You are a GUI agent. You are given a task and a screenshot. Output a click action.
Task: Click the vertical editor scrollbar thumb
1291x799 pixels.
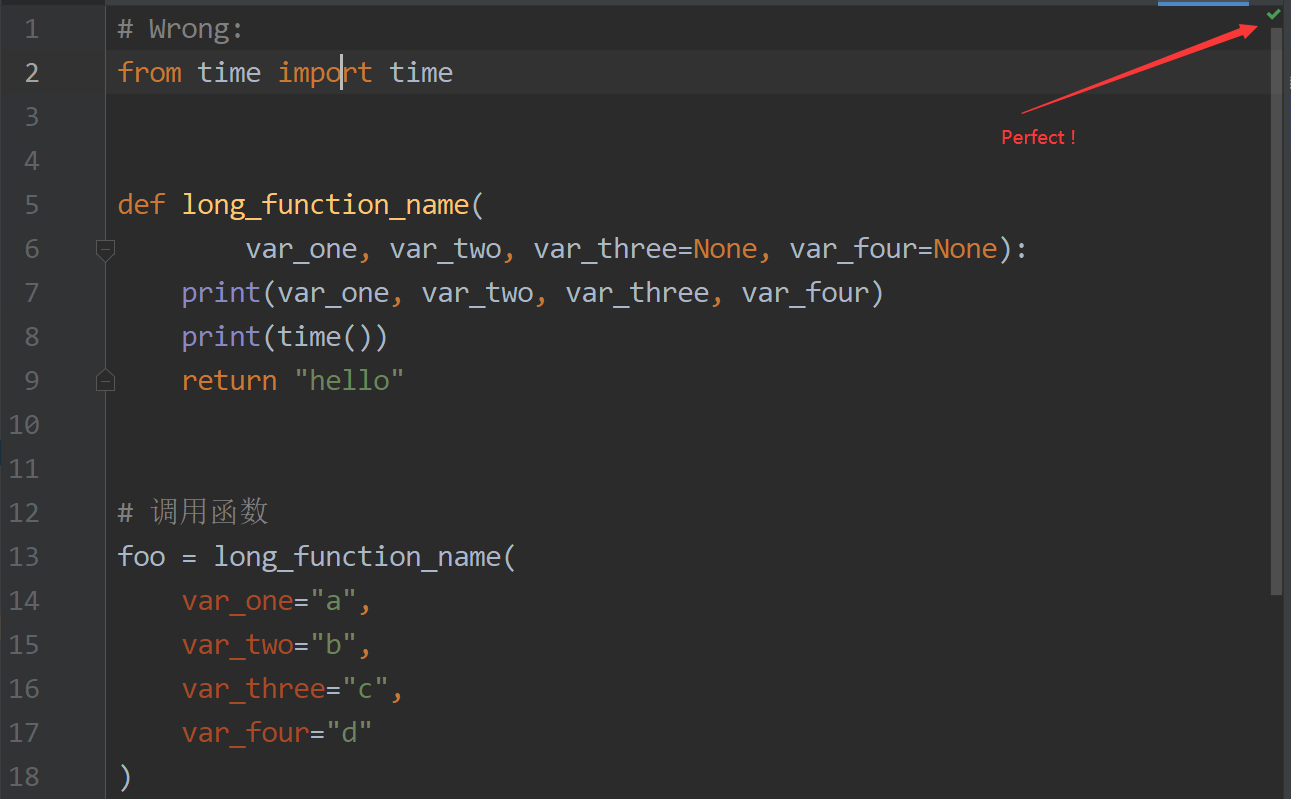1276,311
